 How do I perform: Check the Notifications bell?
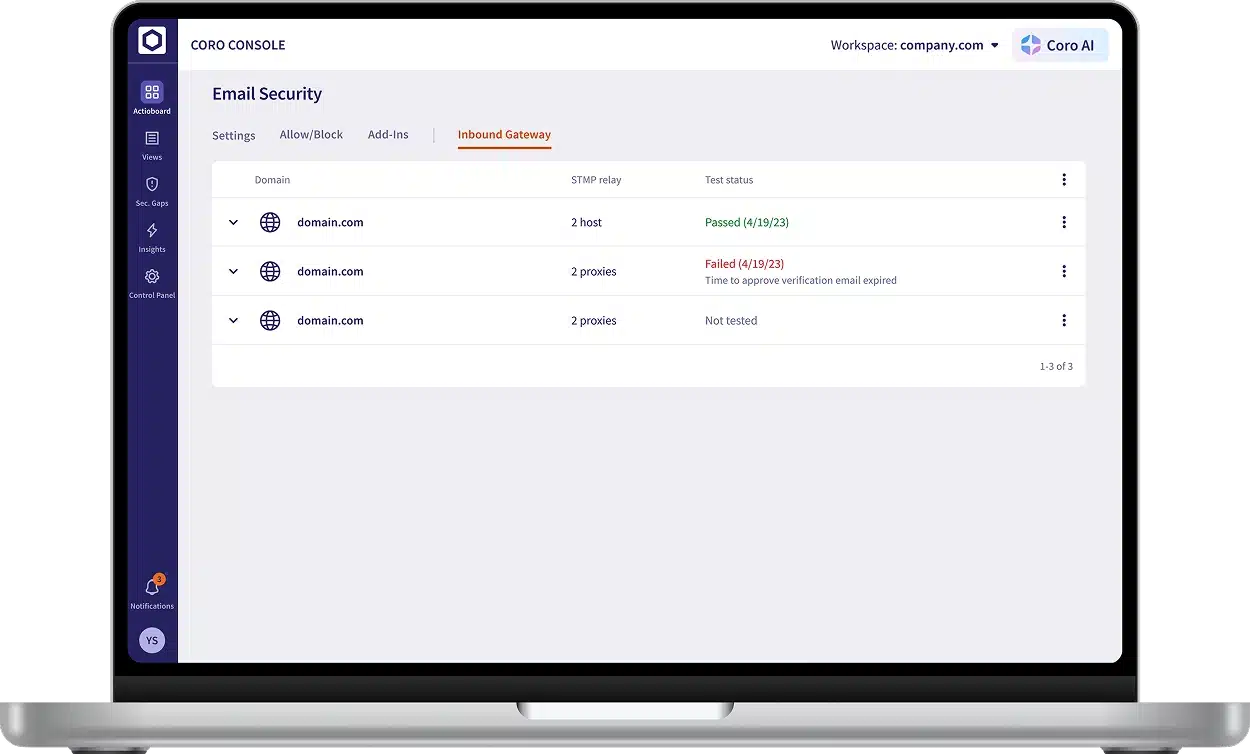152,588
